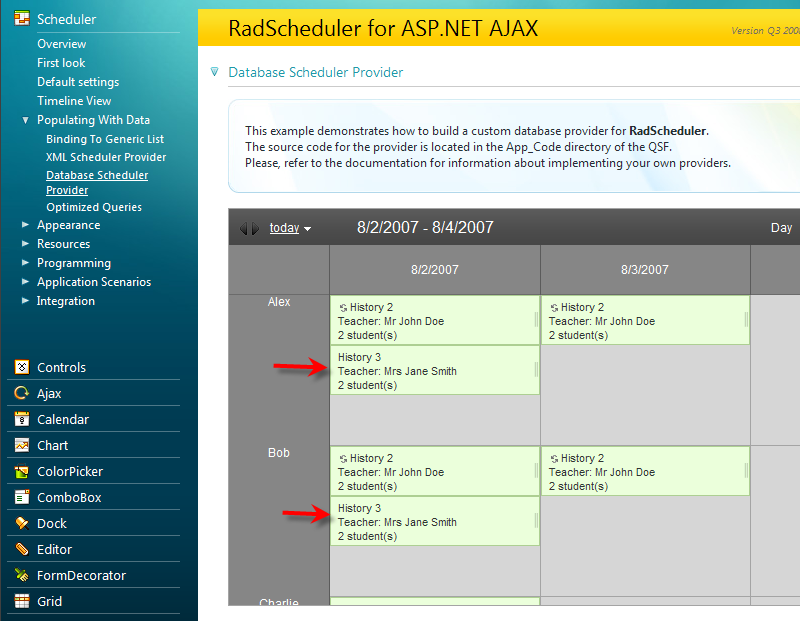Screen dimensions: 800x621
Task: Open XML Scheduler Provider demo
Action: pos(106,157)
